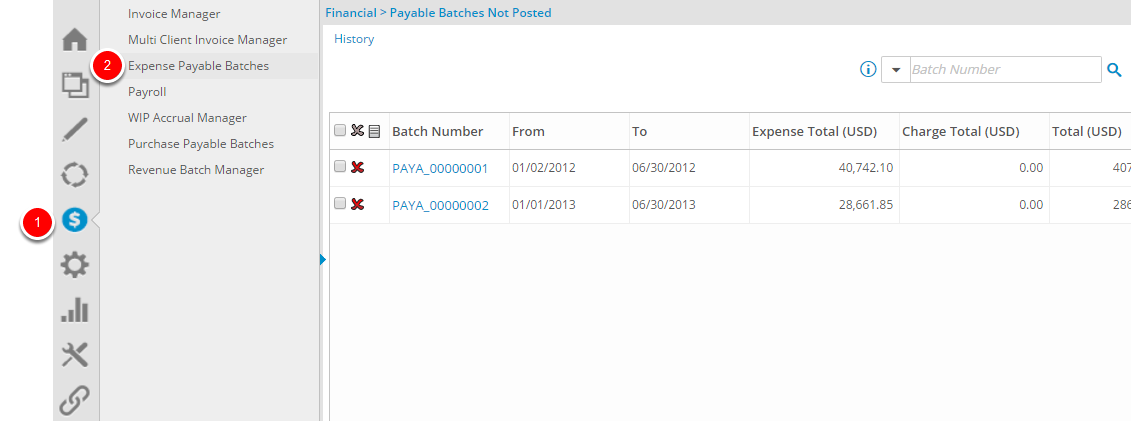Click the info icon beside search
1131x421 pixels.
click(868, 70)
